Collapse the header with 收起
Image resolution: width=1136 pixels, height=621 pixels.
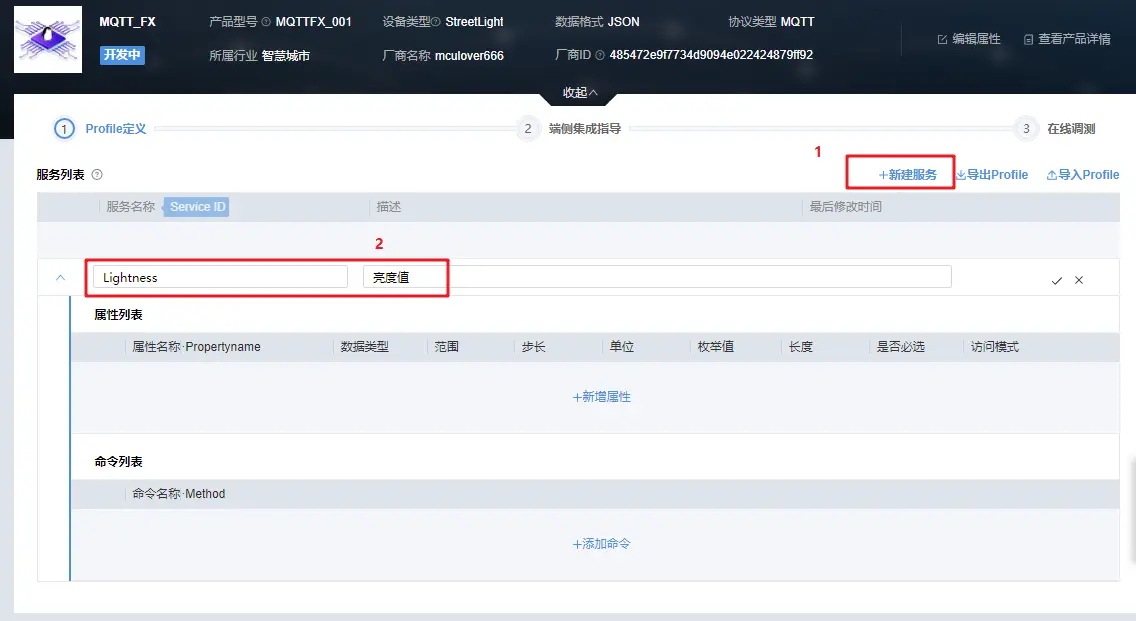click(580, 93)
